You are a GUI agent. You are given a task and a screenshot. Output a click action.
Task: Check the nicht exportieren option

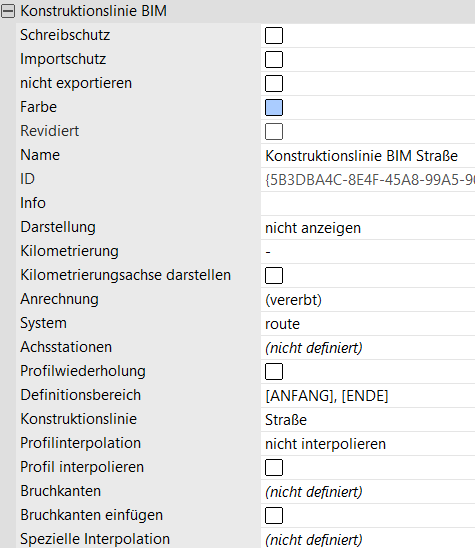point(274,84)
